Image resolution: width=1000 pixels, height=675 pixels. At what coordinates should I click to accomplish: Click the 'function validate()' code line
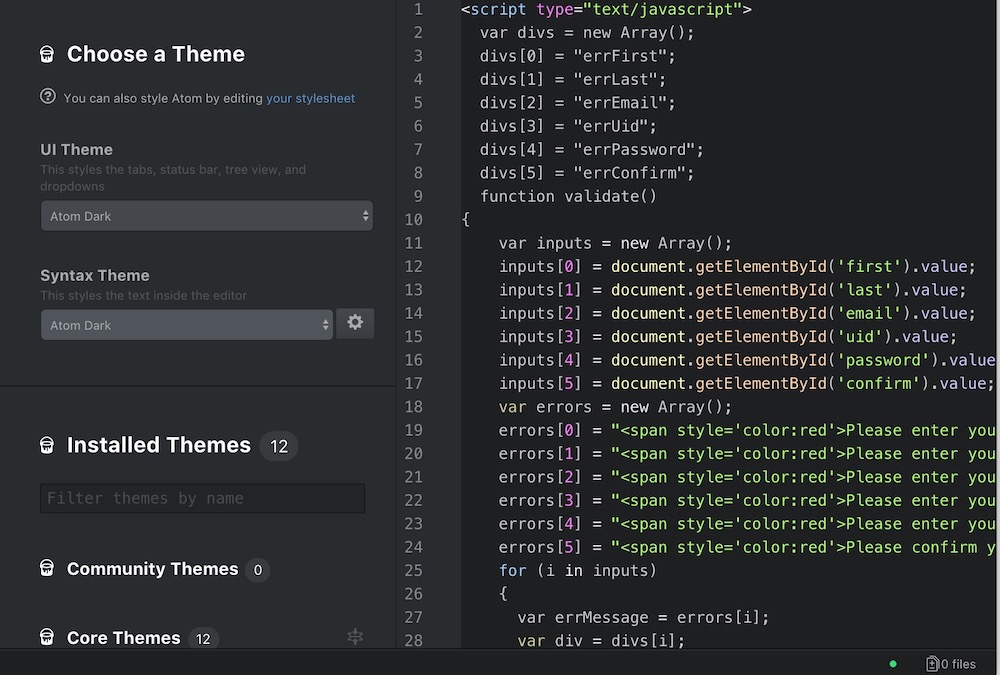(568, 196)
